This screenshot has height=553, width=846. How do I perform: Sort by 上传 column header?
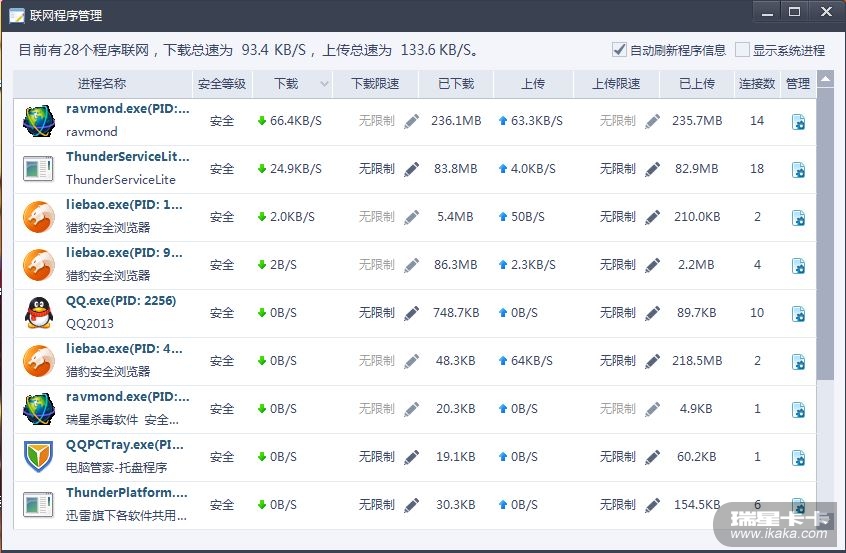pos(532,84)
